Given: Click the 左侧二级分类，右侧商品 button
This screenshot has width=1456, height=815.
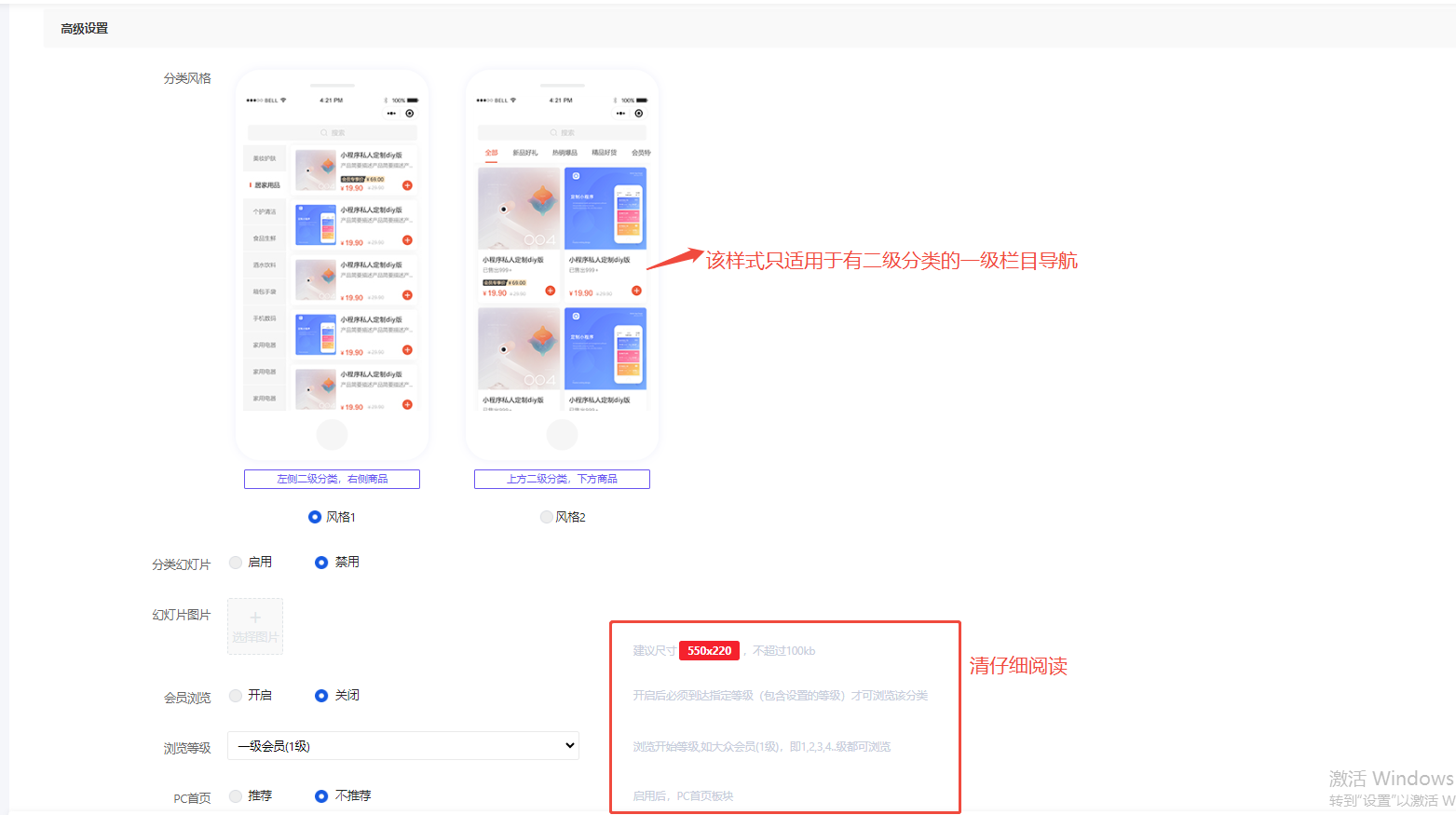Looking at the screenshot, I should click(332, 479).
